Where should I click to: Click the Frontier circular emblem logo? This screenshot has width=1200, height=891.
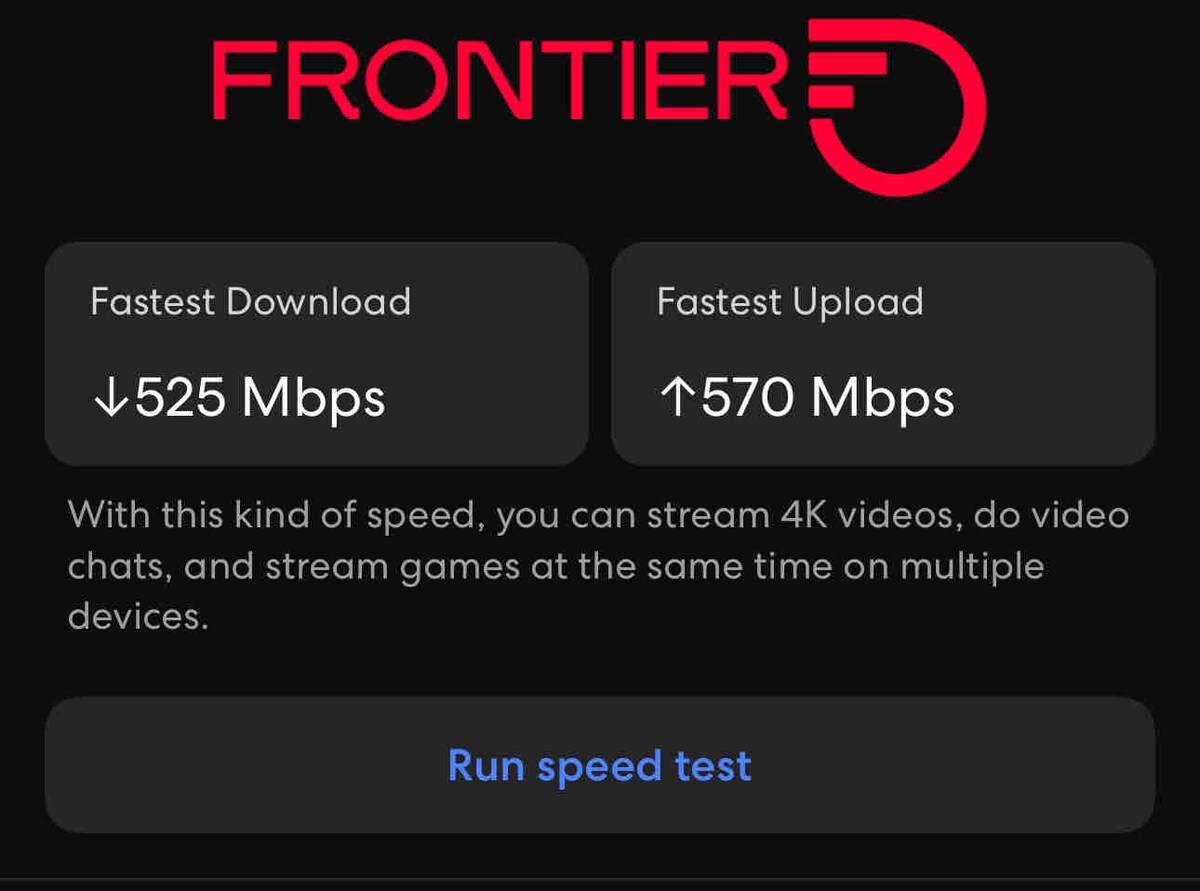pyautogui.click(x=895, y=108)
